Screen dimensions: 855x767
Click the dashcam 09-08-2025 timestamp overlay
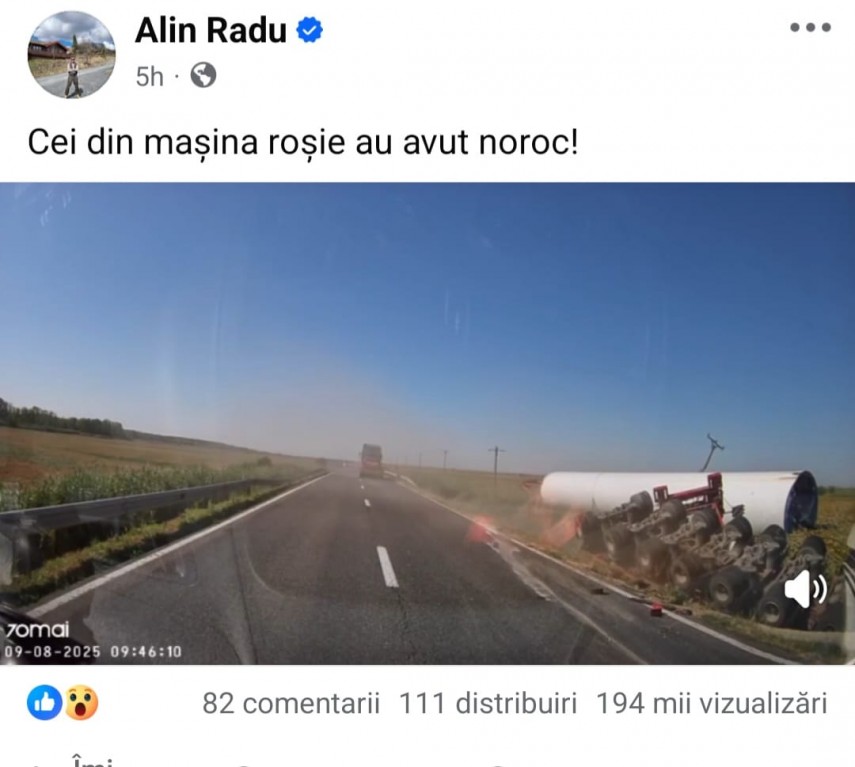[93, 652]
